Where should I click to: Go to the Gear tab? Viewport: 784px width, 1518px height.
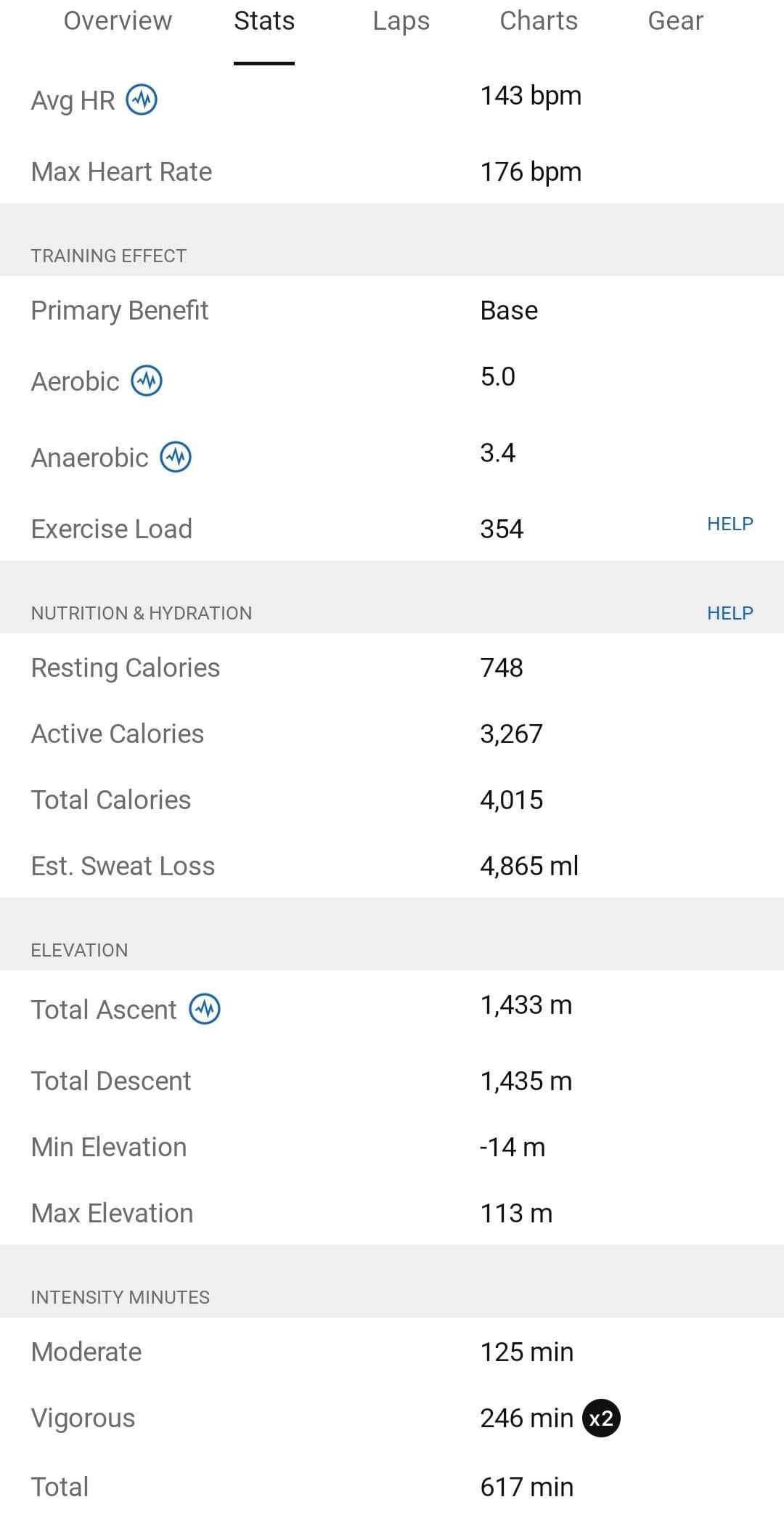676,21
